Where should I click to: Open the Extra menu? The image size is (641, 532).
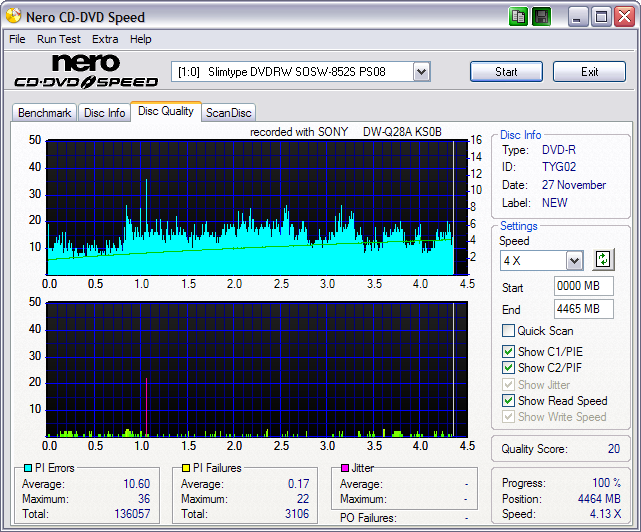[105, 39]
